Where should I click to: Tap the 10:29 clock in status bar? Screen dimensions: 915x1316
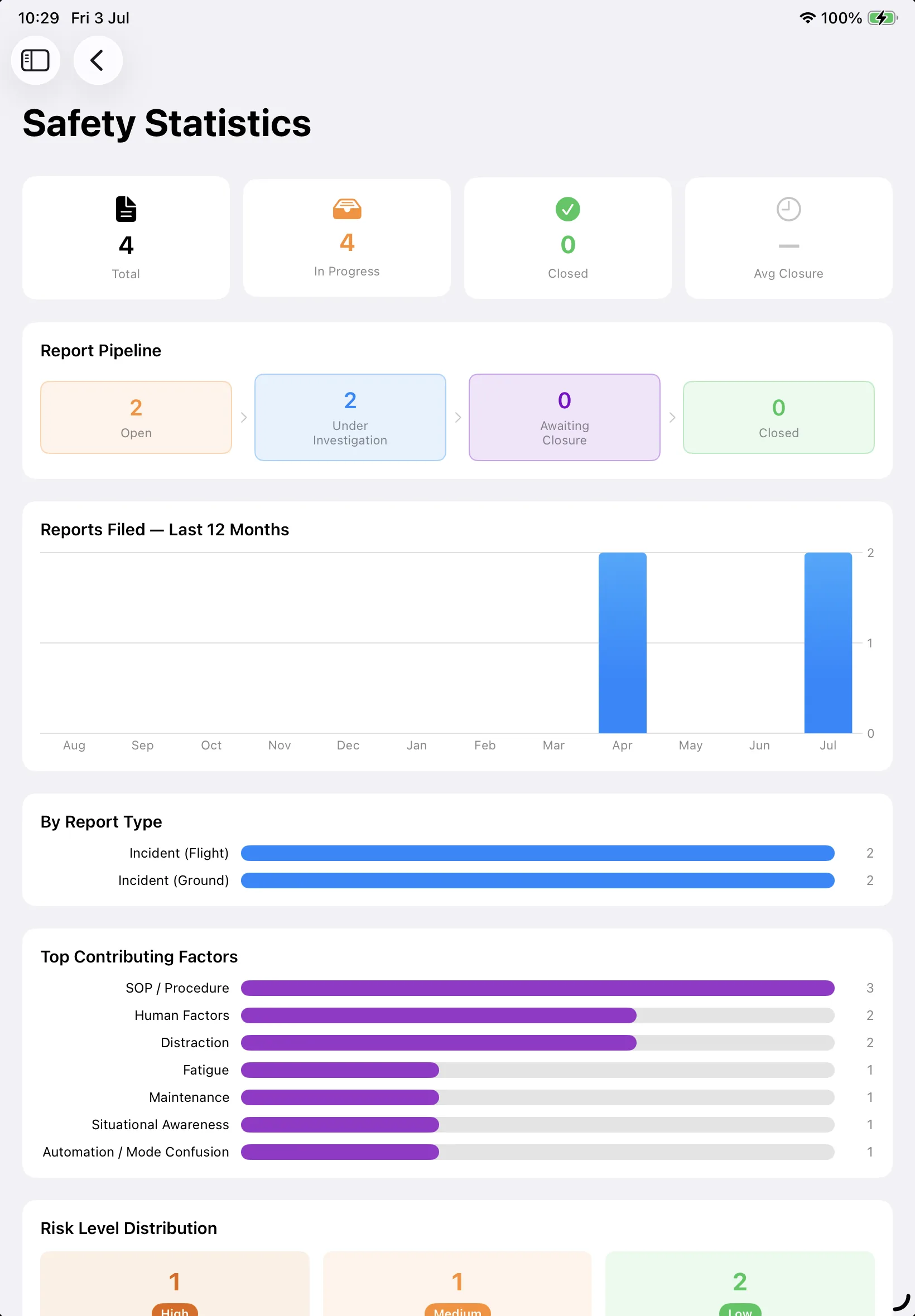pyautogui.click(x=38, y=18)
